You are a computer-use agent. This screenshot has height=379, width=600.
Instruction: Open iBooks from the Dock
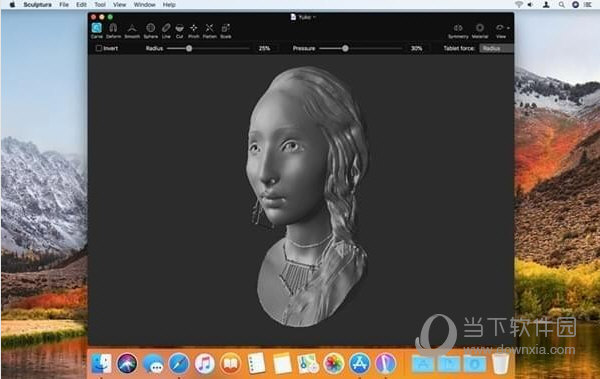coord(230,363)
